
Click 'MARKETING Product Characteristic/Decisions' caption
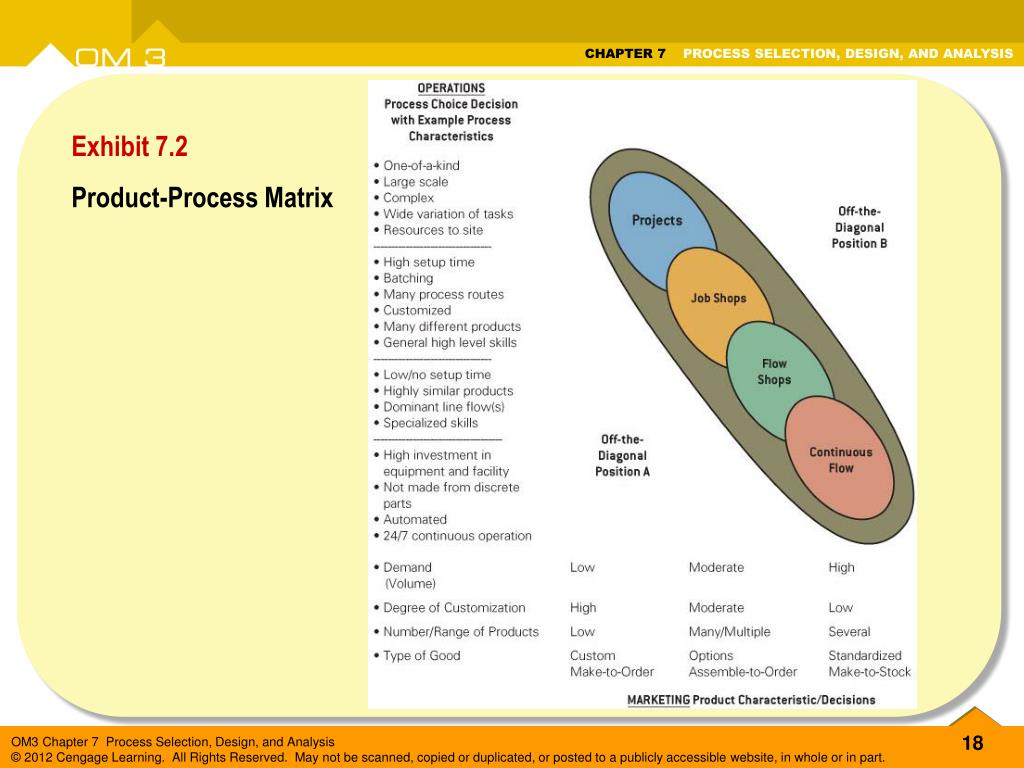point(751,699)
